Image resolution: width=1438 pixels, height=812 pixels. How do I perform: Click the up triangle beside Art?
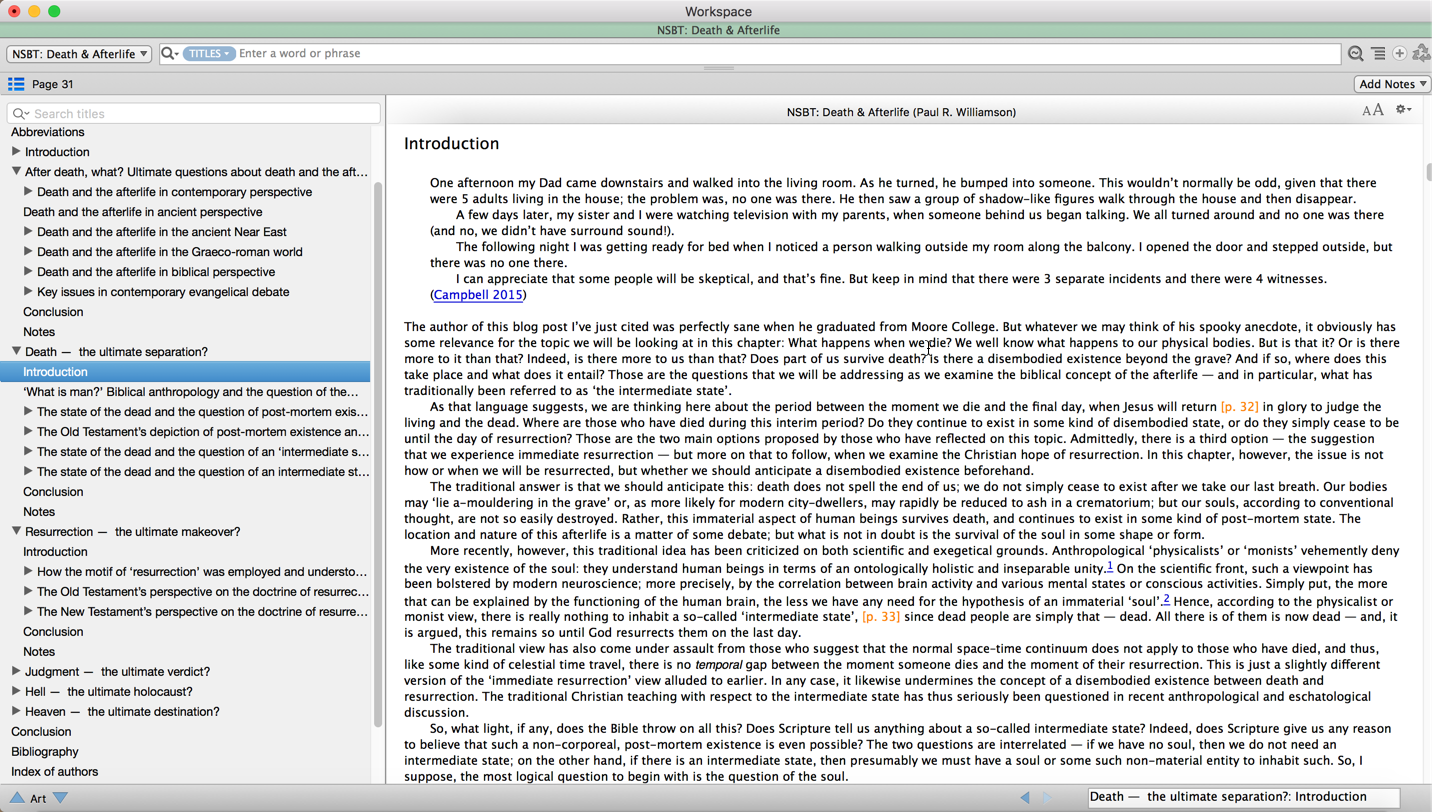(x=16, y=798)
